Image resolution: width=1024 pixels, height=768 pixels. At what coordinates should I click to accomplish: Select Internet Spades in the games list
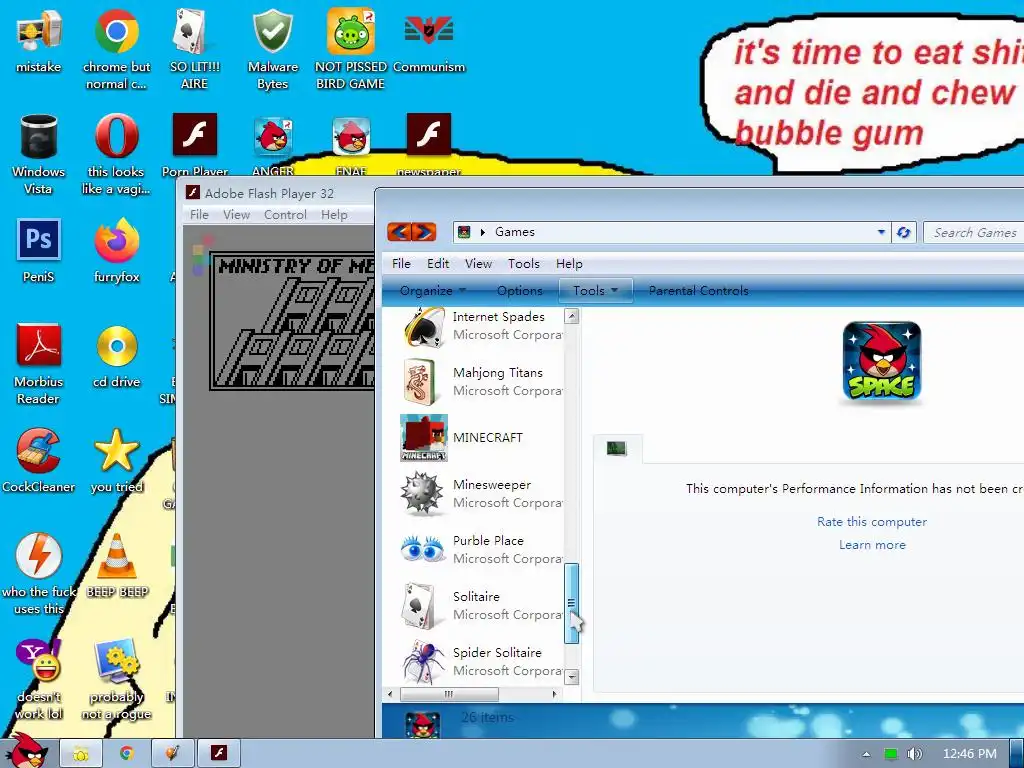[482, 326]
